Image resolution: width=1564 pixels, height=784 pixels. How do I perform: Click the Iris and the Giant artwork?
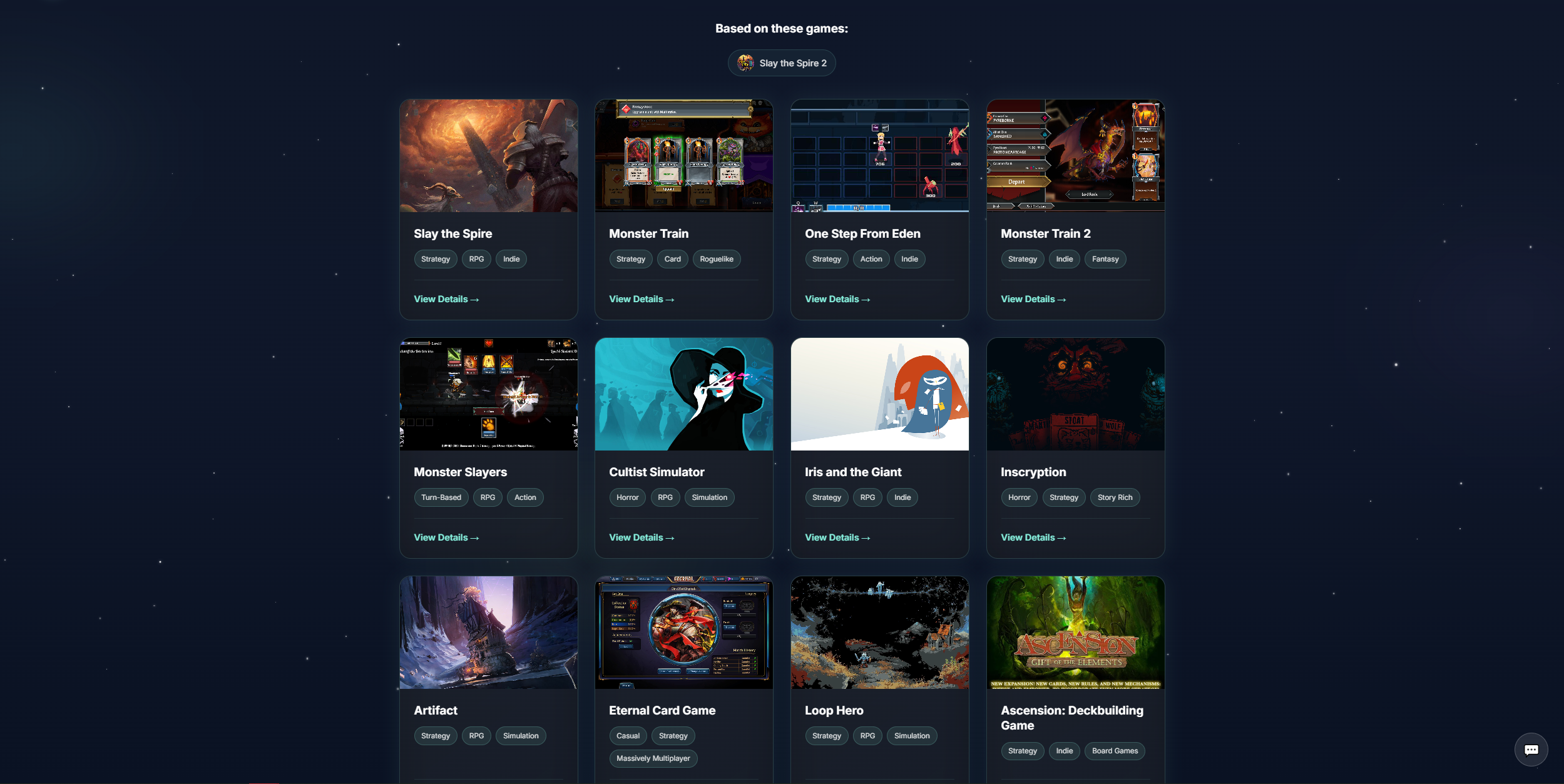pyautogui.click(x=879, y=394)
